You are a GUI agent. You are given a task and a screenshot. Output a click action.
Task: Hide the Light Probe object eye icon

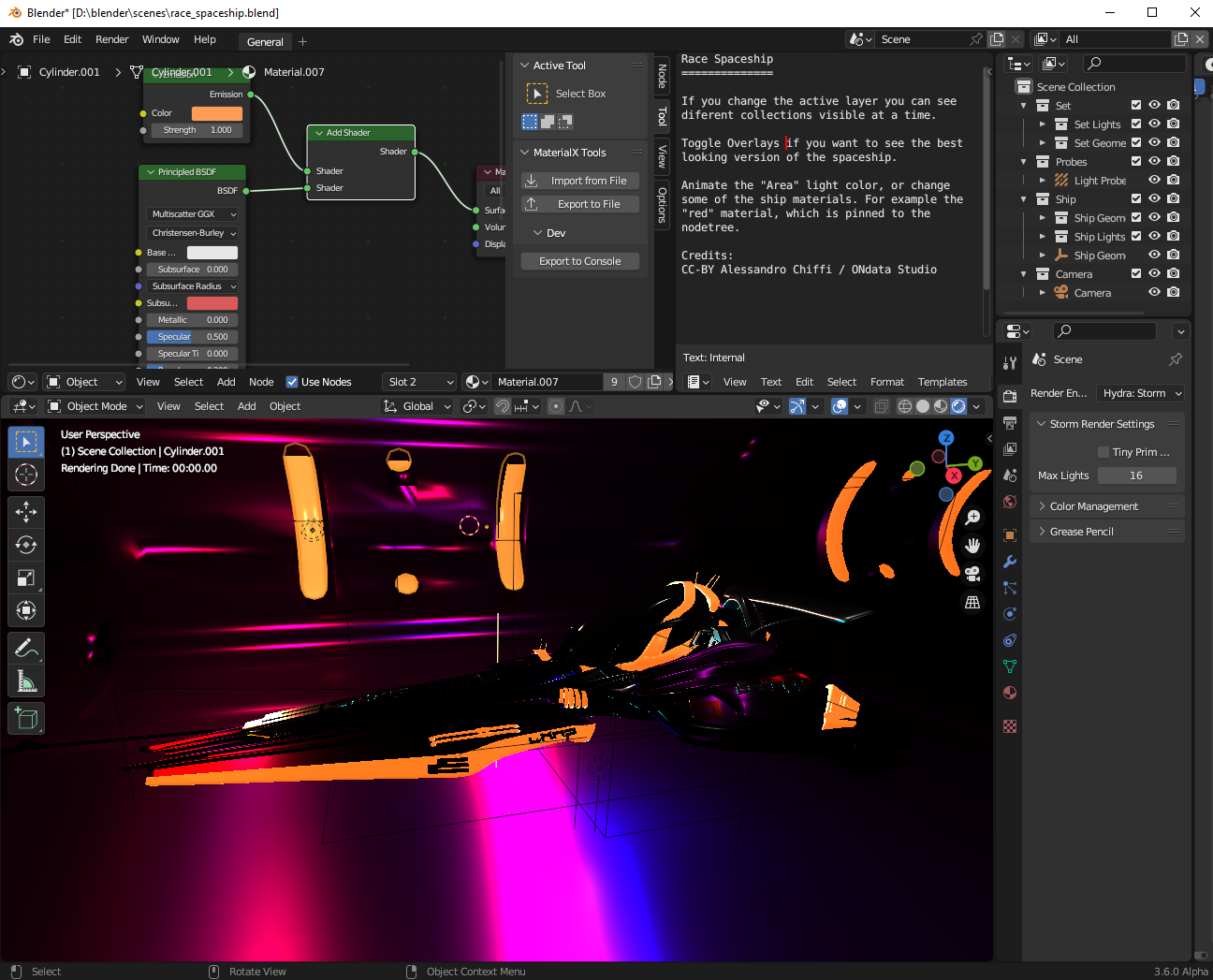coord(1155,181)
